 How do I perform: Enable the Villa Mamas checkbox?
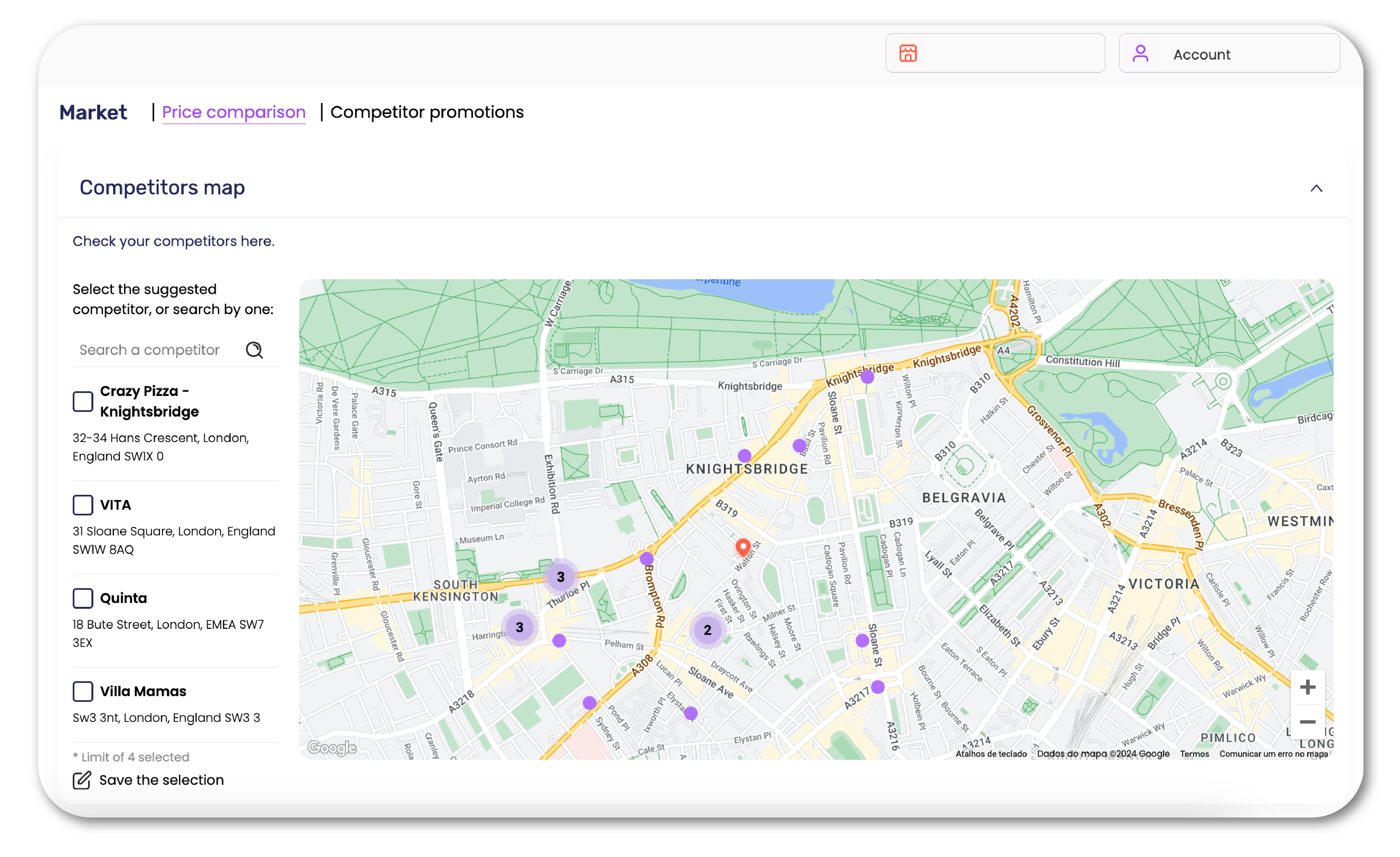(x=83, y=691)
